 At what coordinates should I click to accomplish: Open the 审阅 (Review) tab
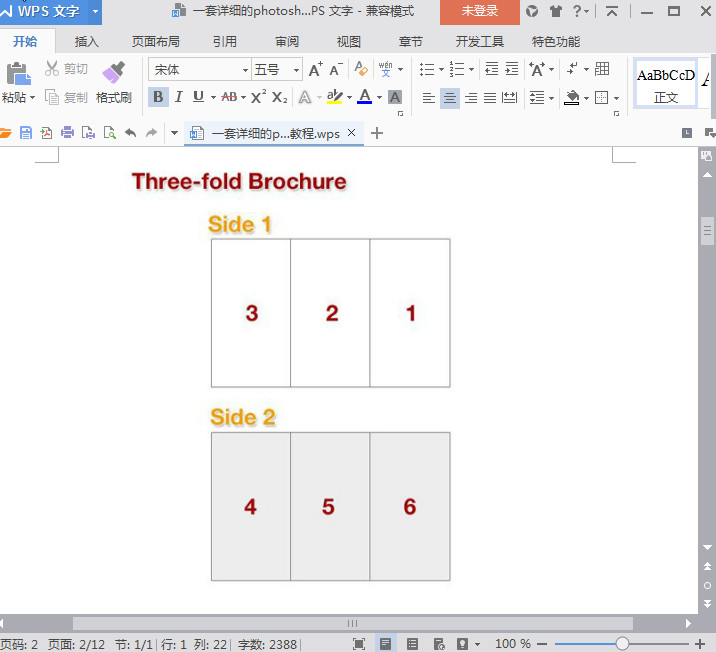287,42
